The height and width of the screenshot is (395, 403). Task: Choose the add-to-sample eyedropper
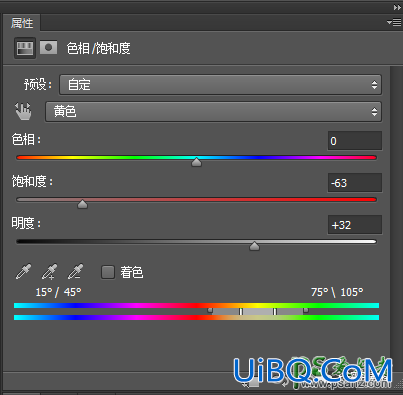(x=49, y=271)
